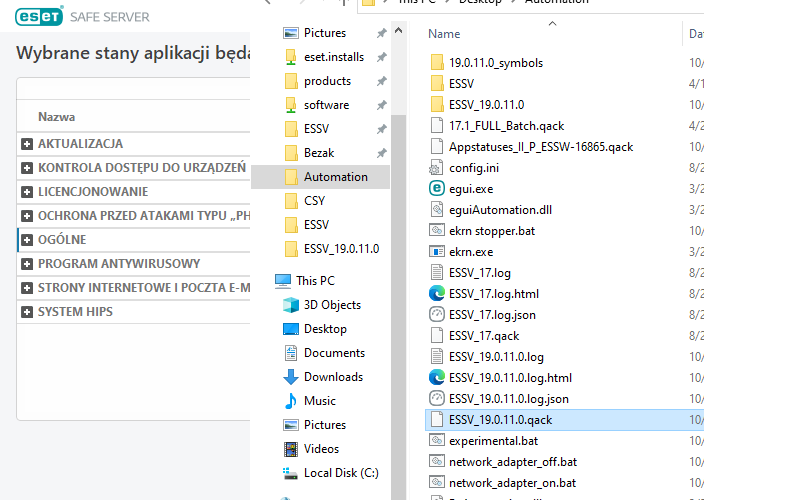Select the egui.exe ESET icon
This screenshot has width=800, height=500.
pos(436,189)
